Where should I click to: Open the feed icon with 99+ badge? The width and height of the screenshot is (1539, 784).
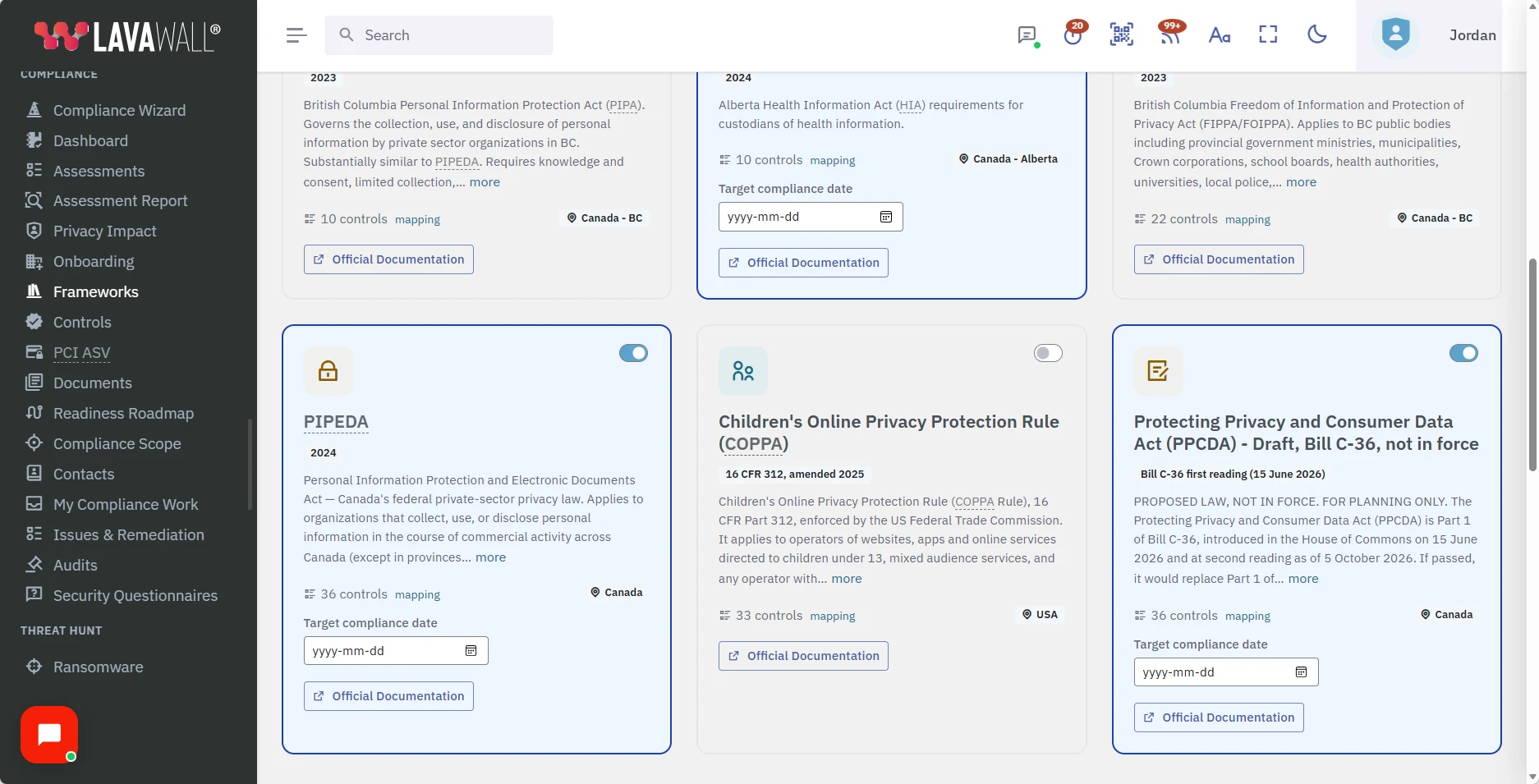point(1170,34)
